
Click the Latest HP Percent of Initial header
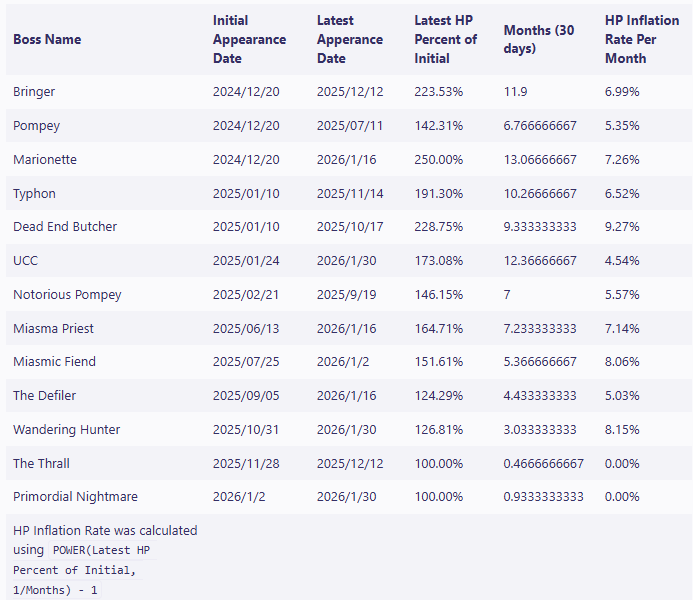tap(446, 40)
